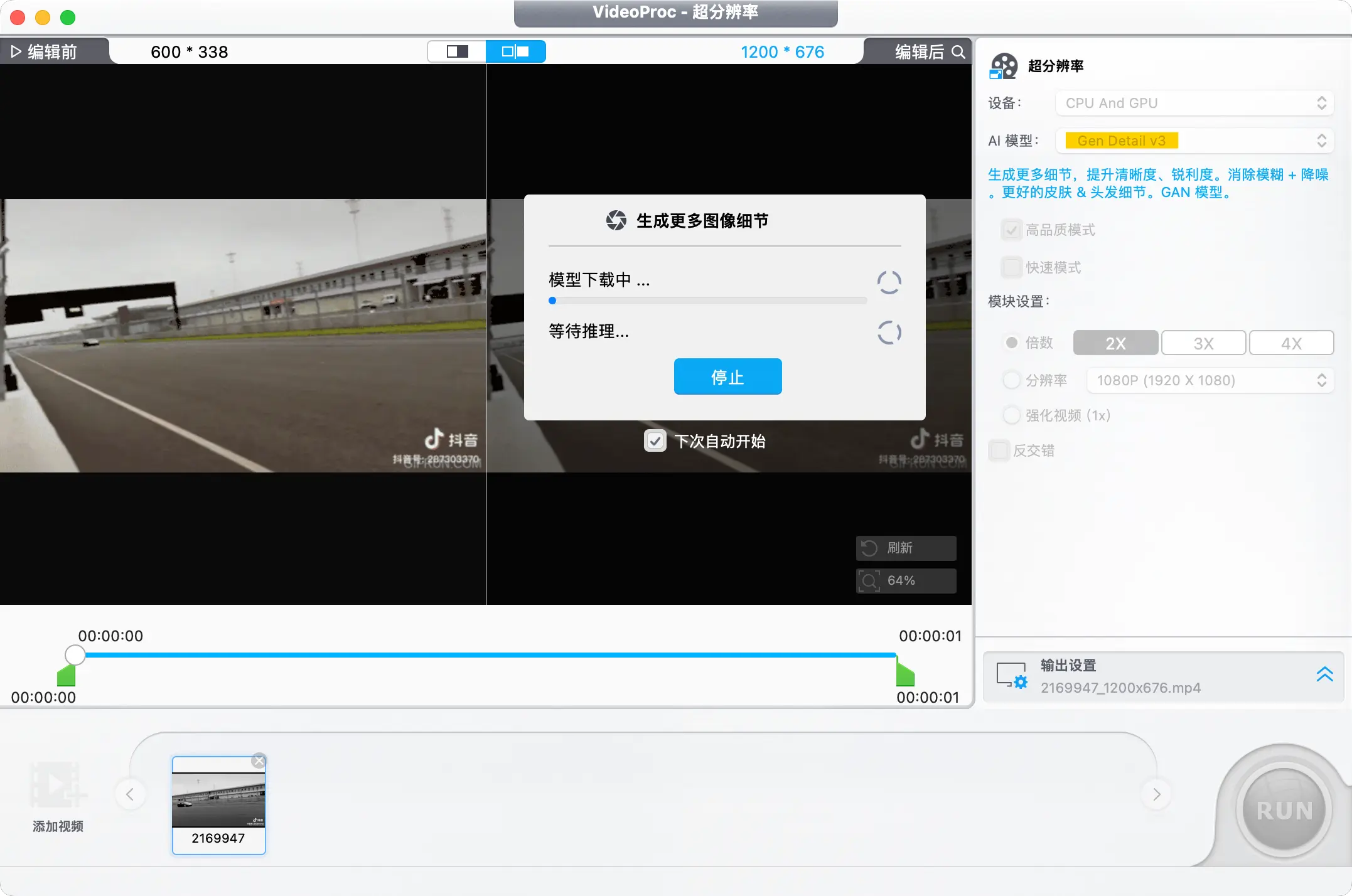Choose 4X upscale factor

coord(1291,343)
